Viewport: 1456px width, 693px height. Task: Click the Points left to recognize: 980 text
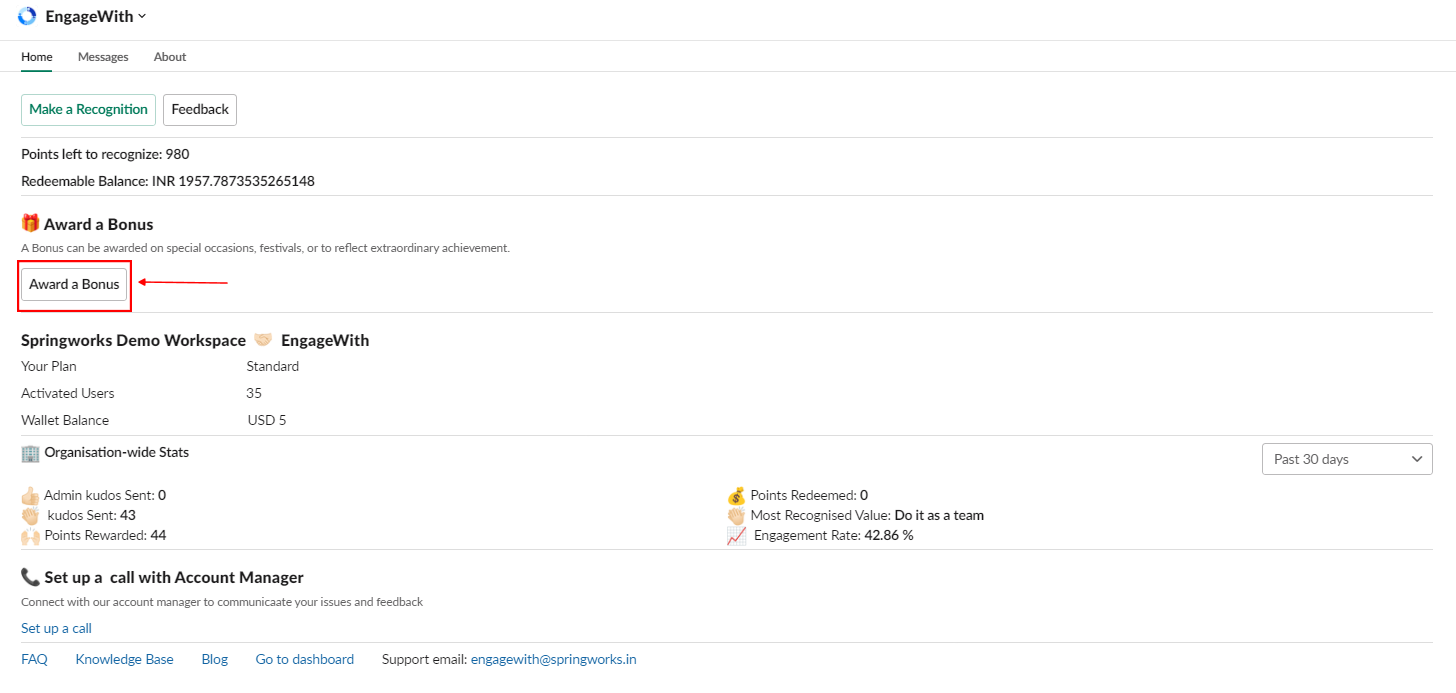pyautogui.click(x=105, y=154)
